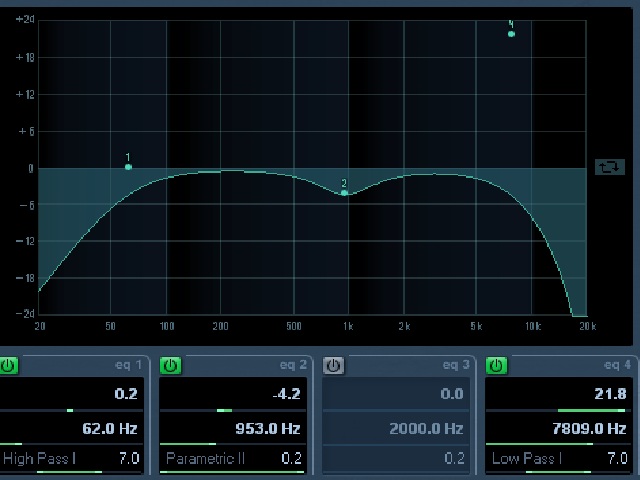Click the eq 2 Q value 0.2
Viewport: 640px width, 480px height.
point(291,458)
